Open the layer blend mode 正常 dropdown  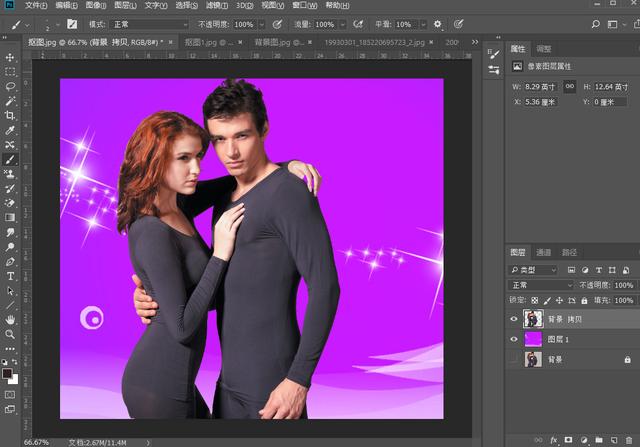[541, 285]
